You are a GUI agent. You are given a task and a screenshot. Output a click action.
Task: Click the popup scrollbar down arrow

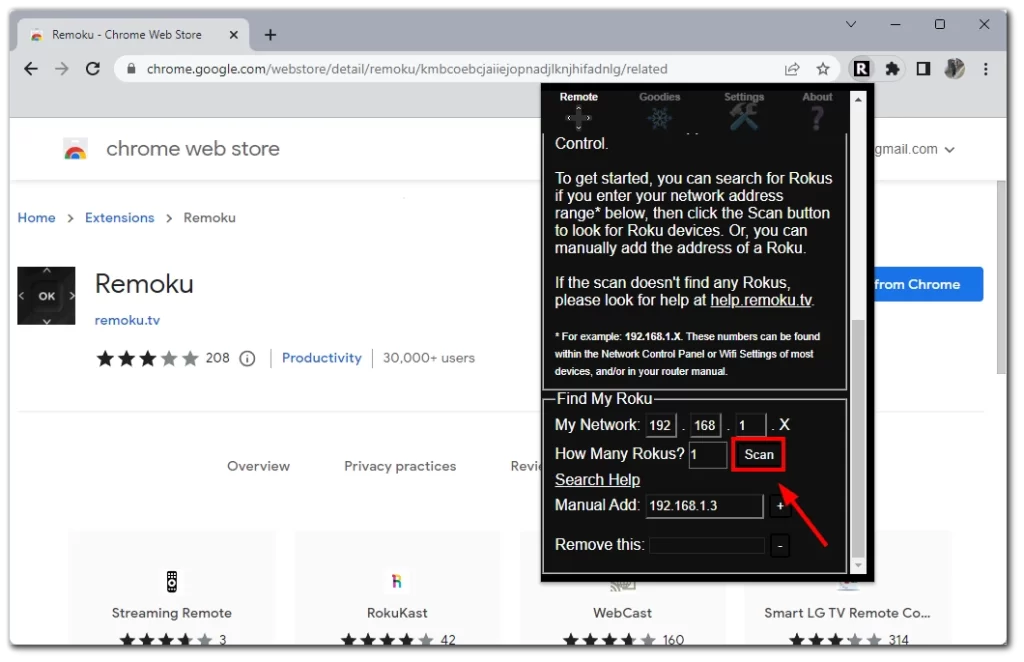point(858,565)
